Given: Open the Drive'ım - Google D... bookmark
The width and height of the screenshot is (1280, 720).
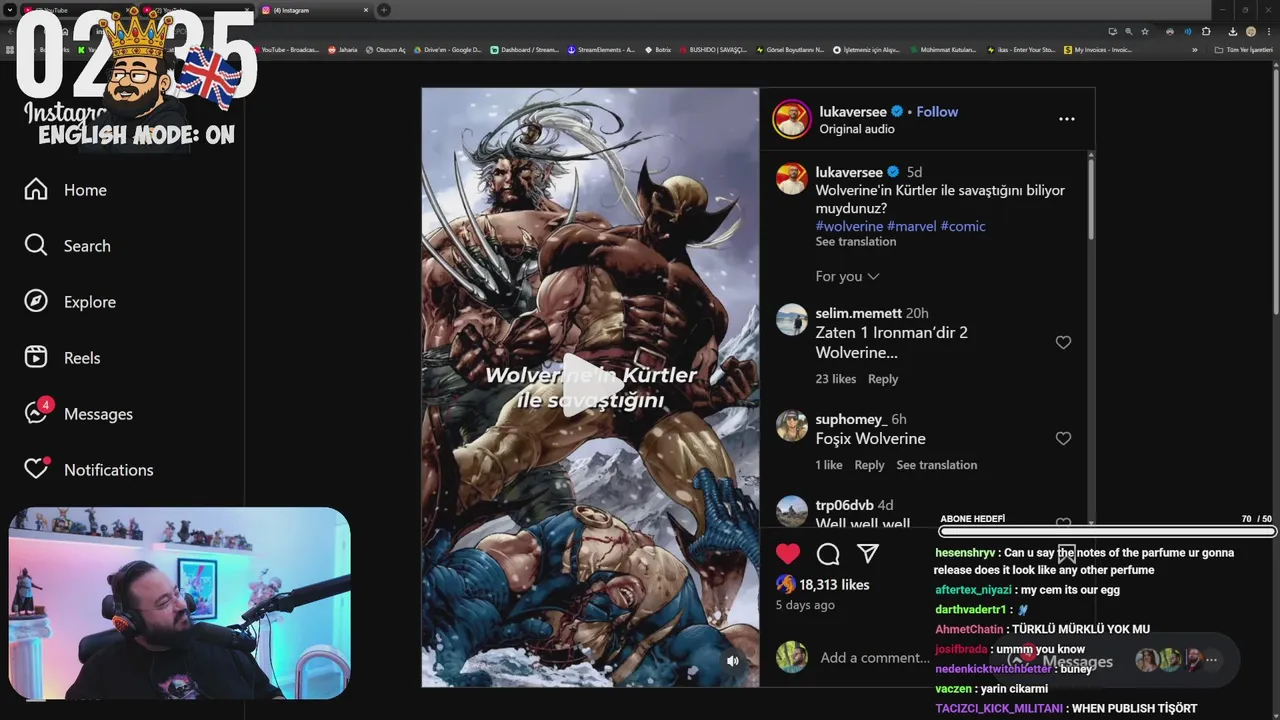Looking at the screenshot, I should click(x=446, y=49).
